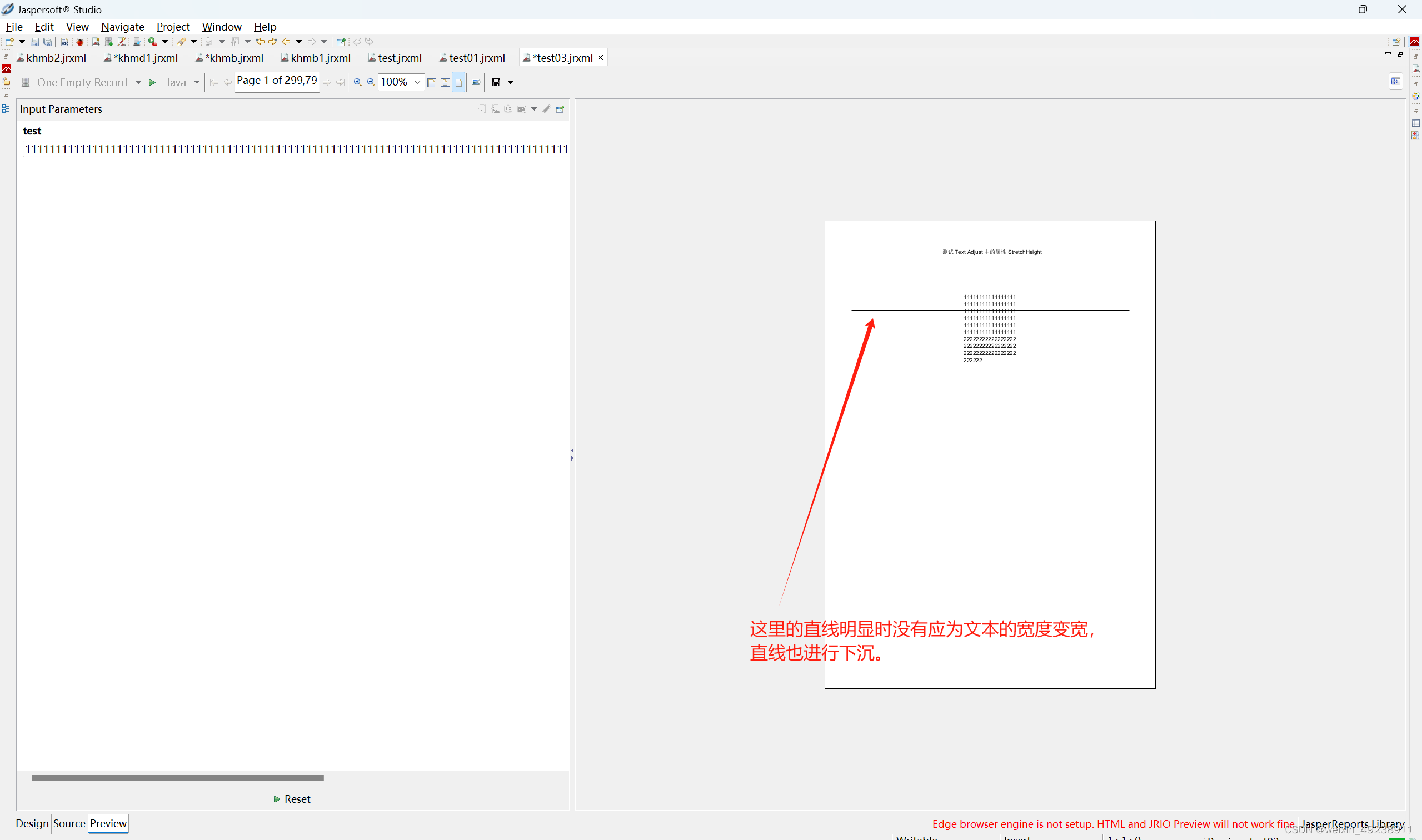The width and height of the screenshot is (1422, 840).
Task: Click the Save floppy icon in main toolbar
Action: tap(34, 42)
